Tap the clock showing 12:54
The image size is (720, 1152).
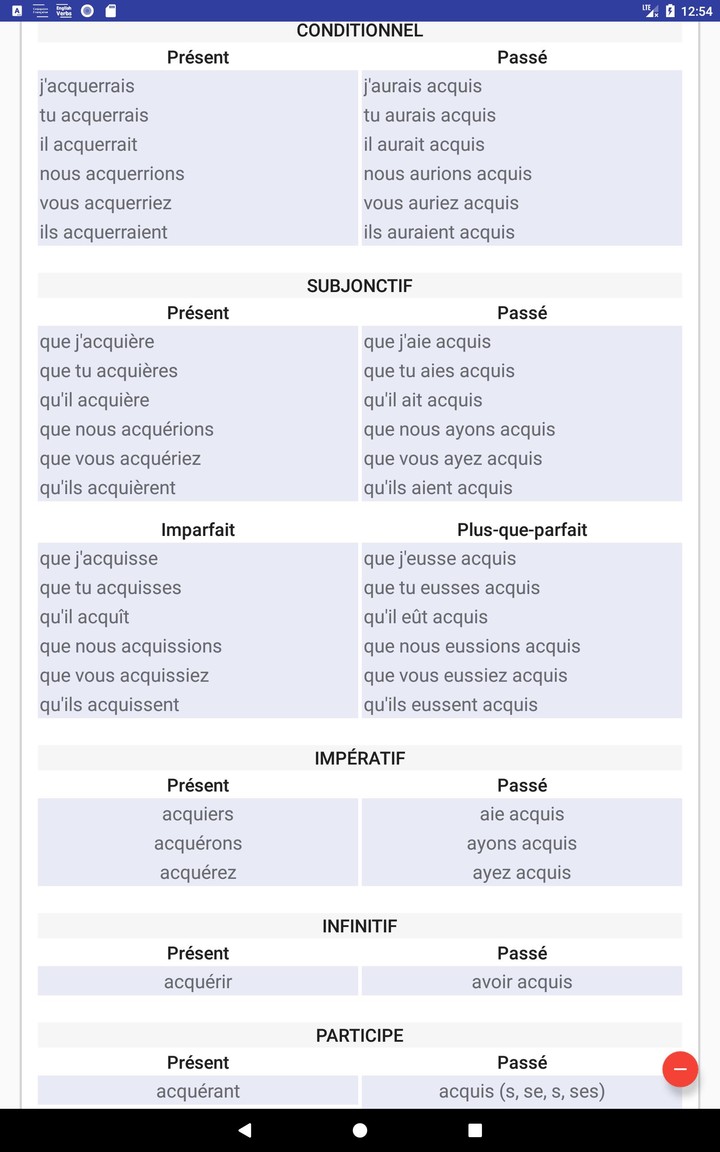pyautogui.click(x=698, y=11)
